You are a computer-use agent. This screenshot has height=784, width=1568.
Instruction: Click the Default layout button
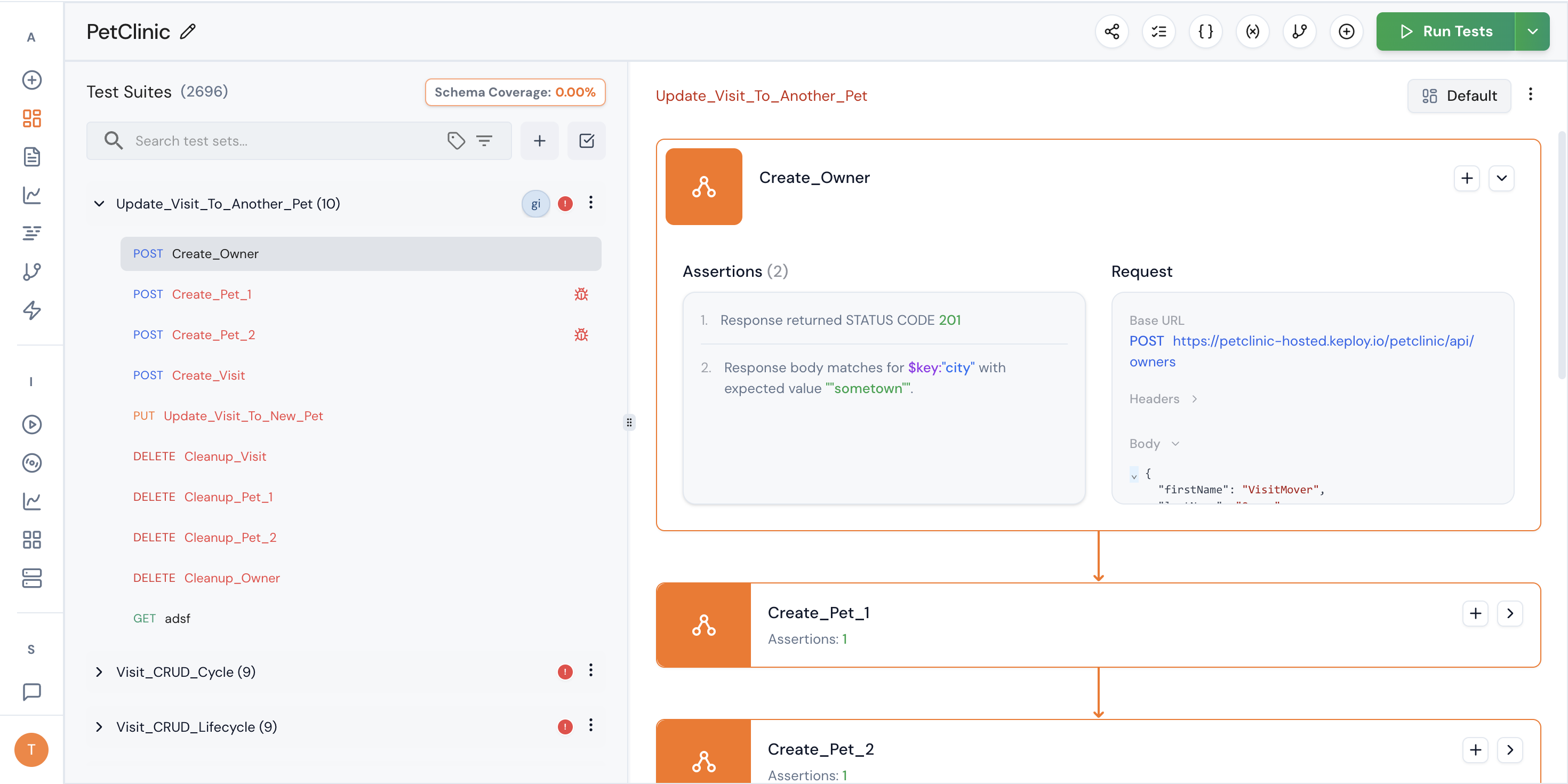(x=1459, y=95)
